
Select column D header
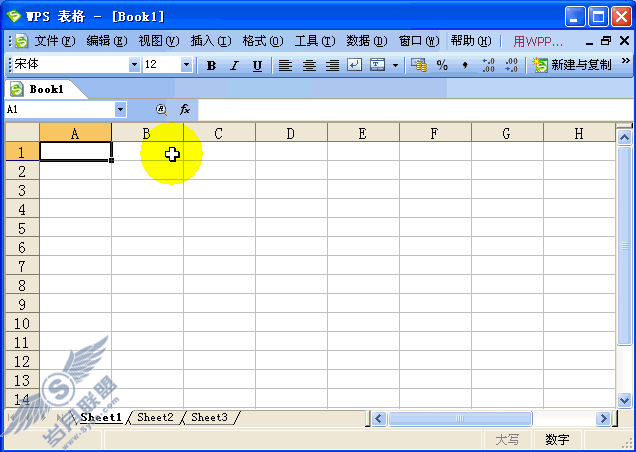point(291,133)
